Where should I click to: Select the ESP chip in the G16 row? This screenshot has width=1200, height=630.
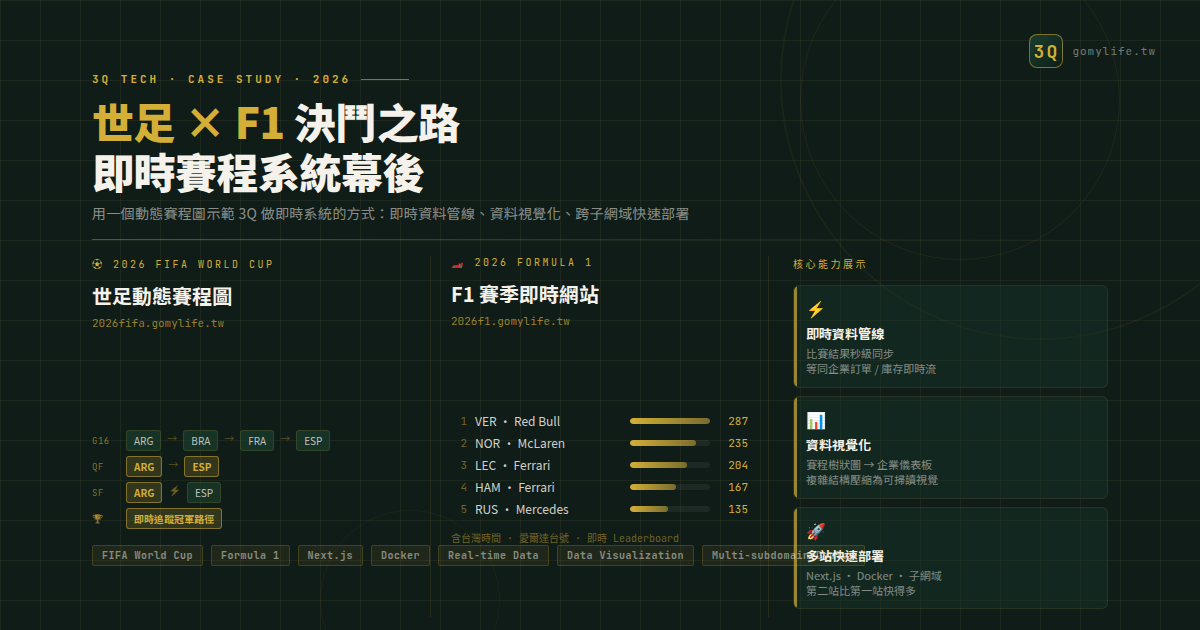click(x=313, y=441)
